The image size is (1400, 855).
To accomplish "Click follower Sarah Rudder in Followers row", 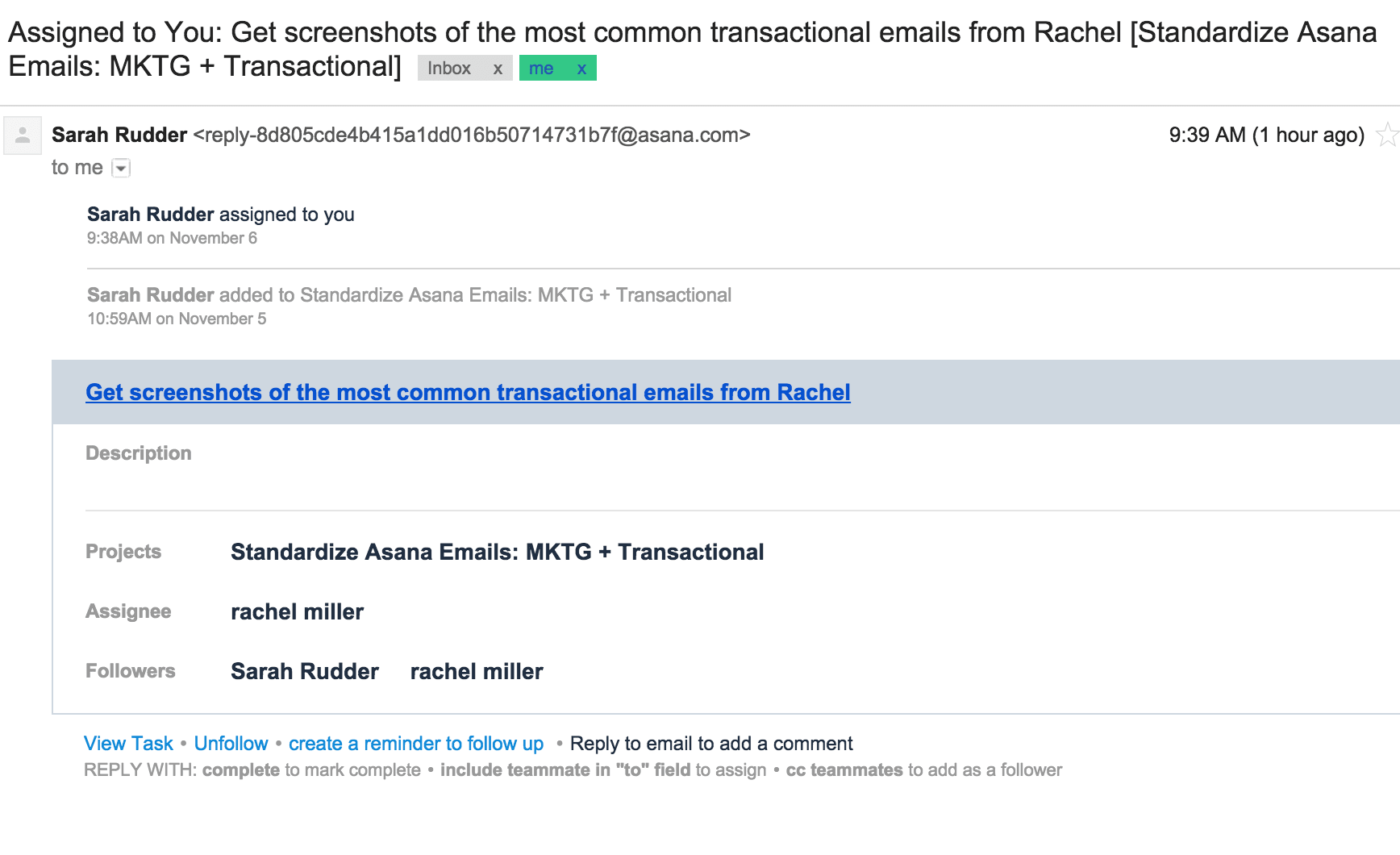I will (x=305, y=671).
